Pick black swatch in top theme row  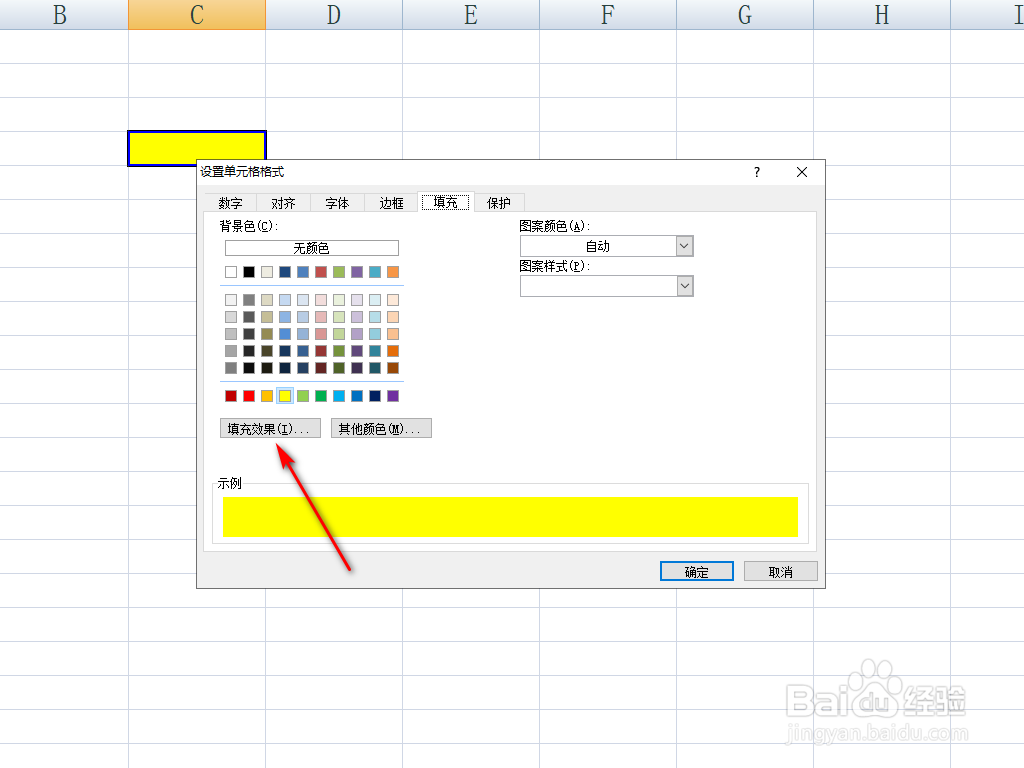click(x=249, y=272)
